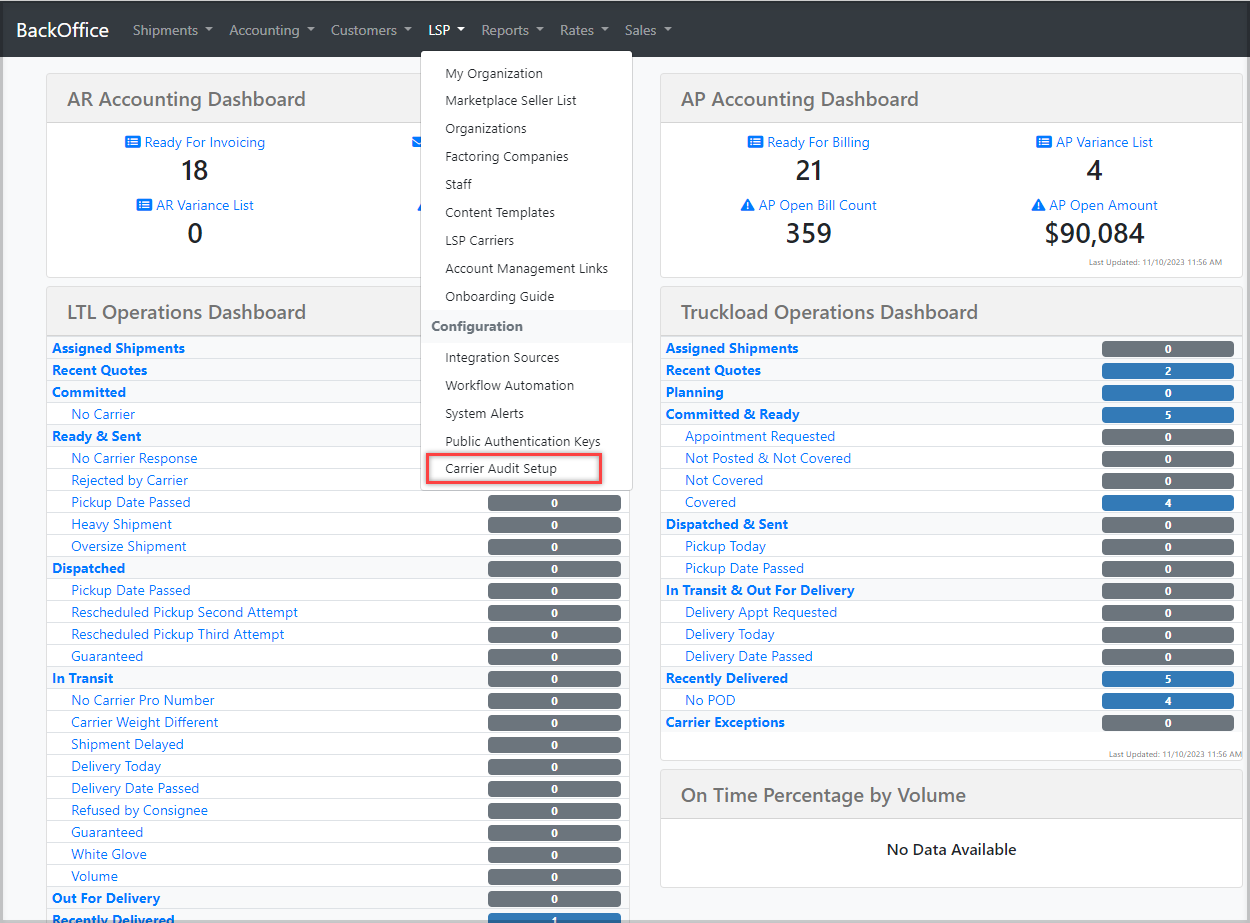
Task: Click the list icon beside Ready For Billing
Action: point(755,142)
